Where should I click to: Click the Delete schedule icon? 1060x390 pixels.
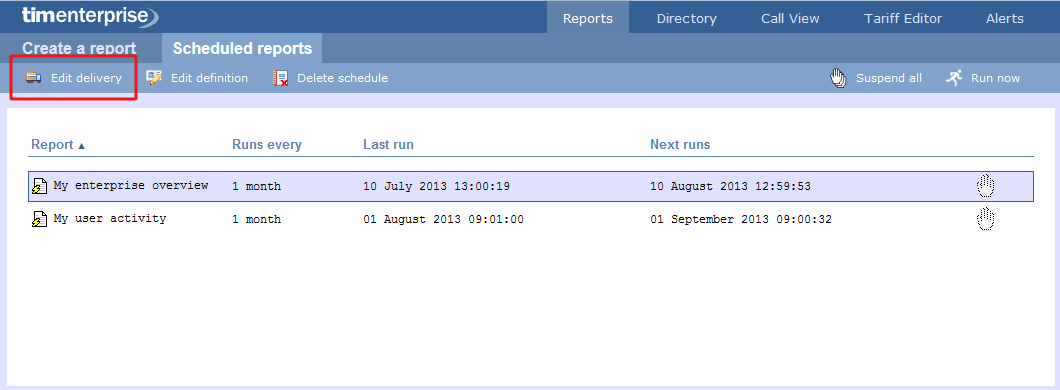281,78
